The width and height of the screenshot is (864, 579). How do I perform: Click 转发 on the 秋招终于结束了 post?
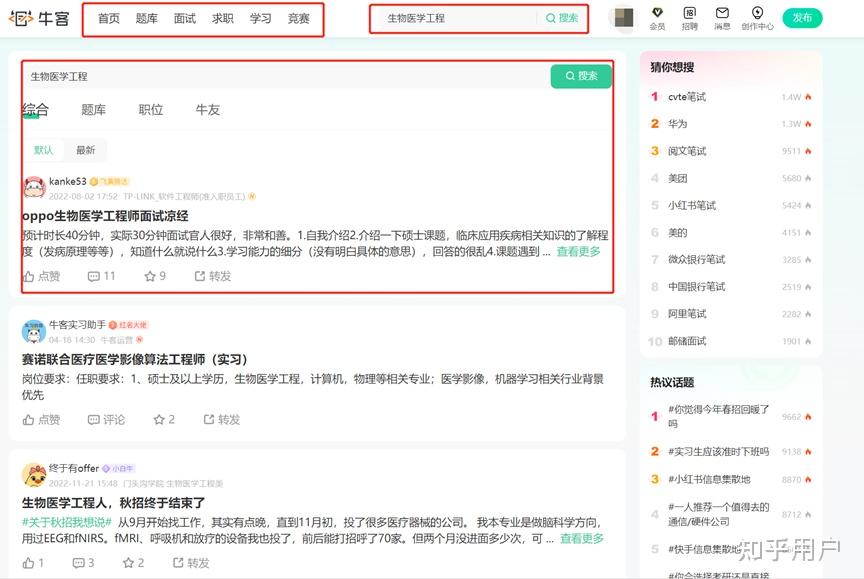(191, 563)
